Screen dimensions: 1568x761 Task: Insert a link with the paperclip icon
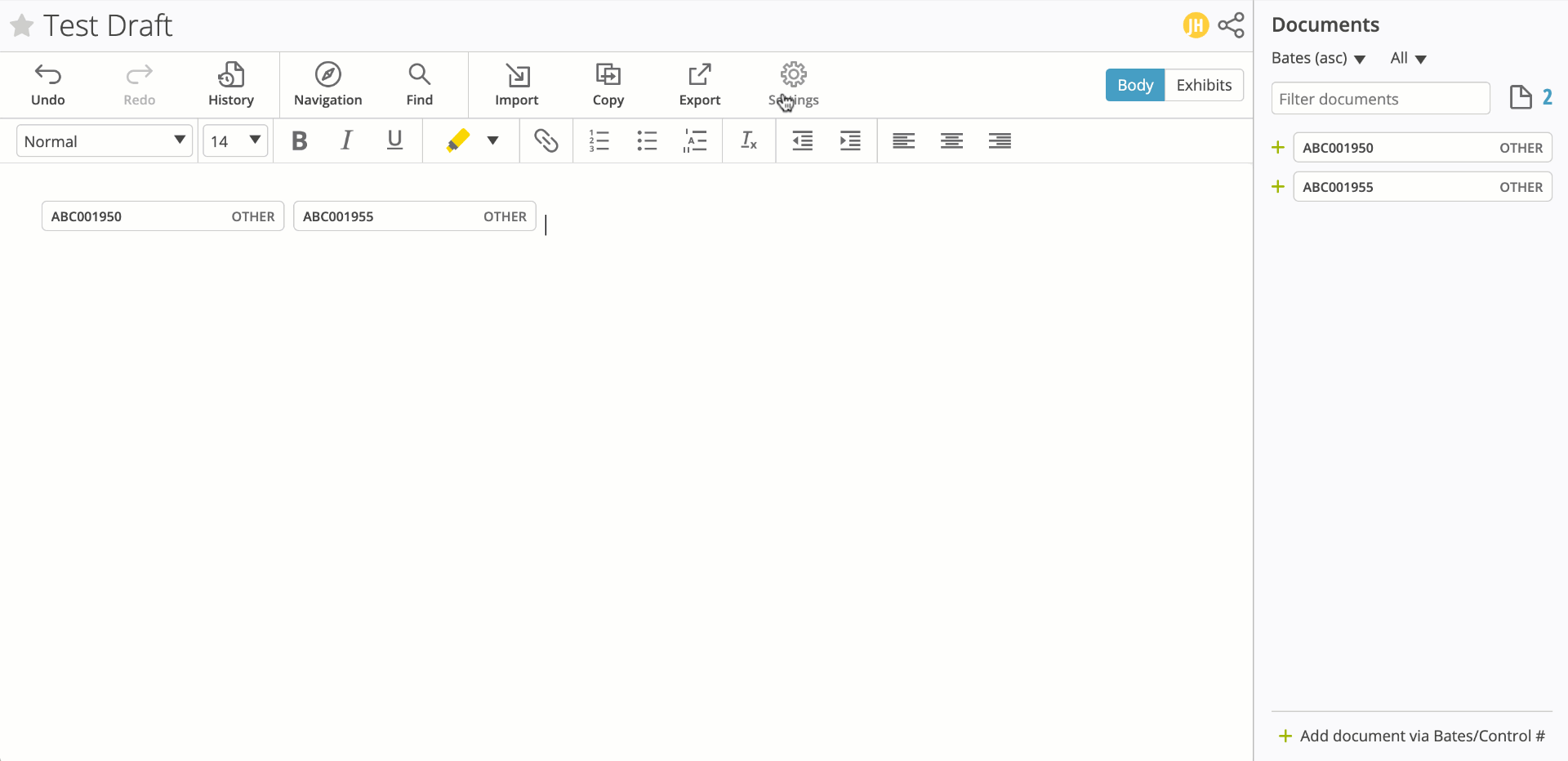point(546,140)
